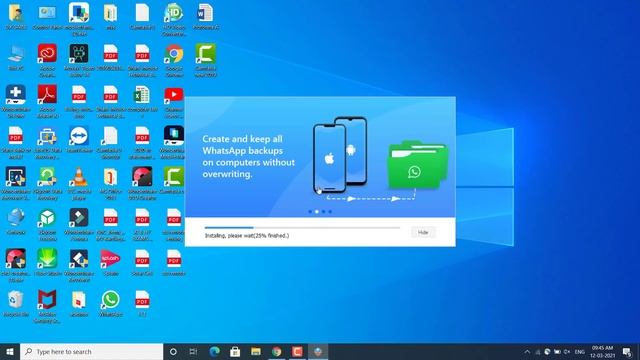
Task: Open the Excel spreadsheet file on desktop
Action: point(142,101)
